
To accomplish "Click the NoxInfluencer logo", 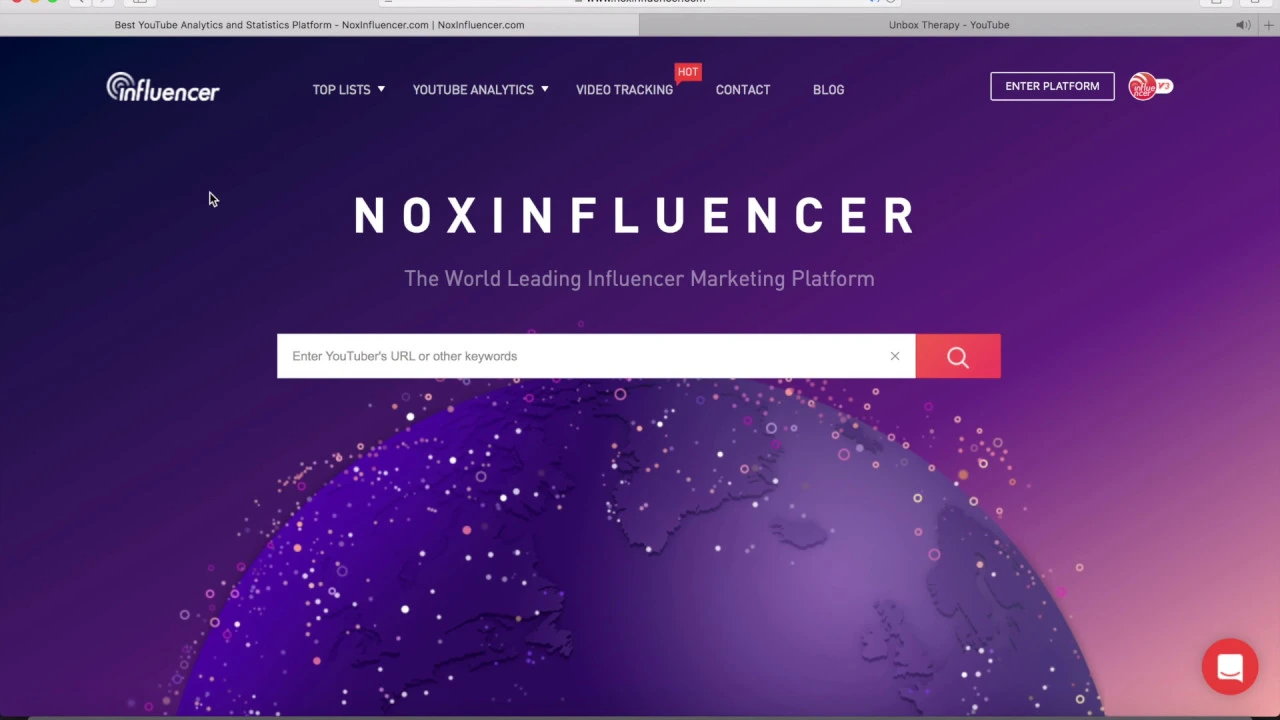I will click(163, 88).
